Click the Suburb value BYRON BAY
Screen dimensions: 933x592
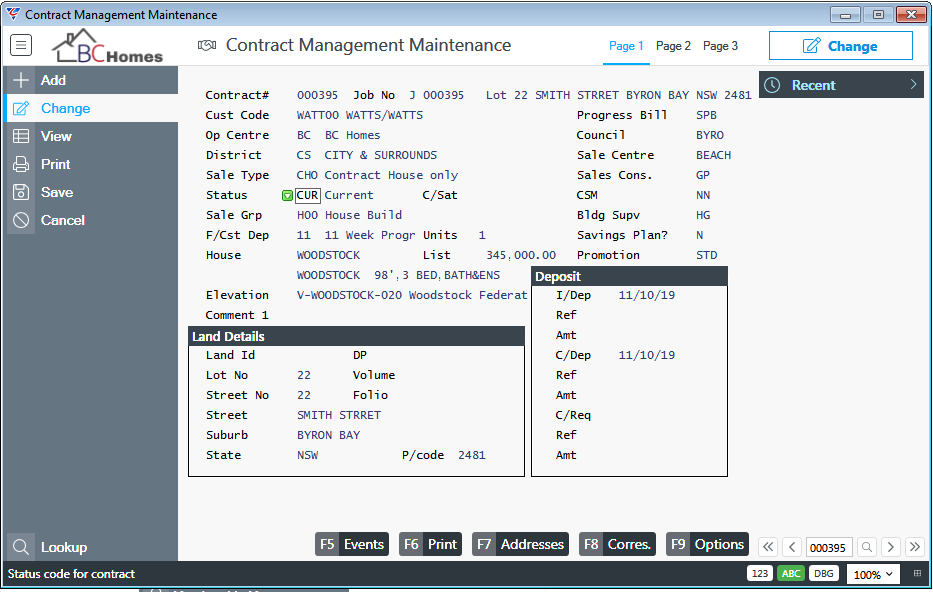[x=328, y=436]
